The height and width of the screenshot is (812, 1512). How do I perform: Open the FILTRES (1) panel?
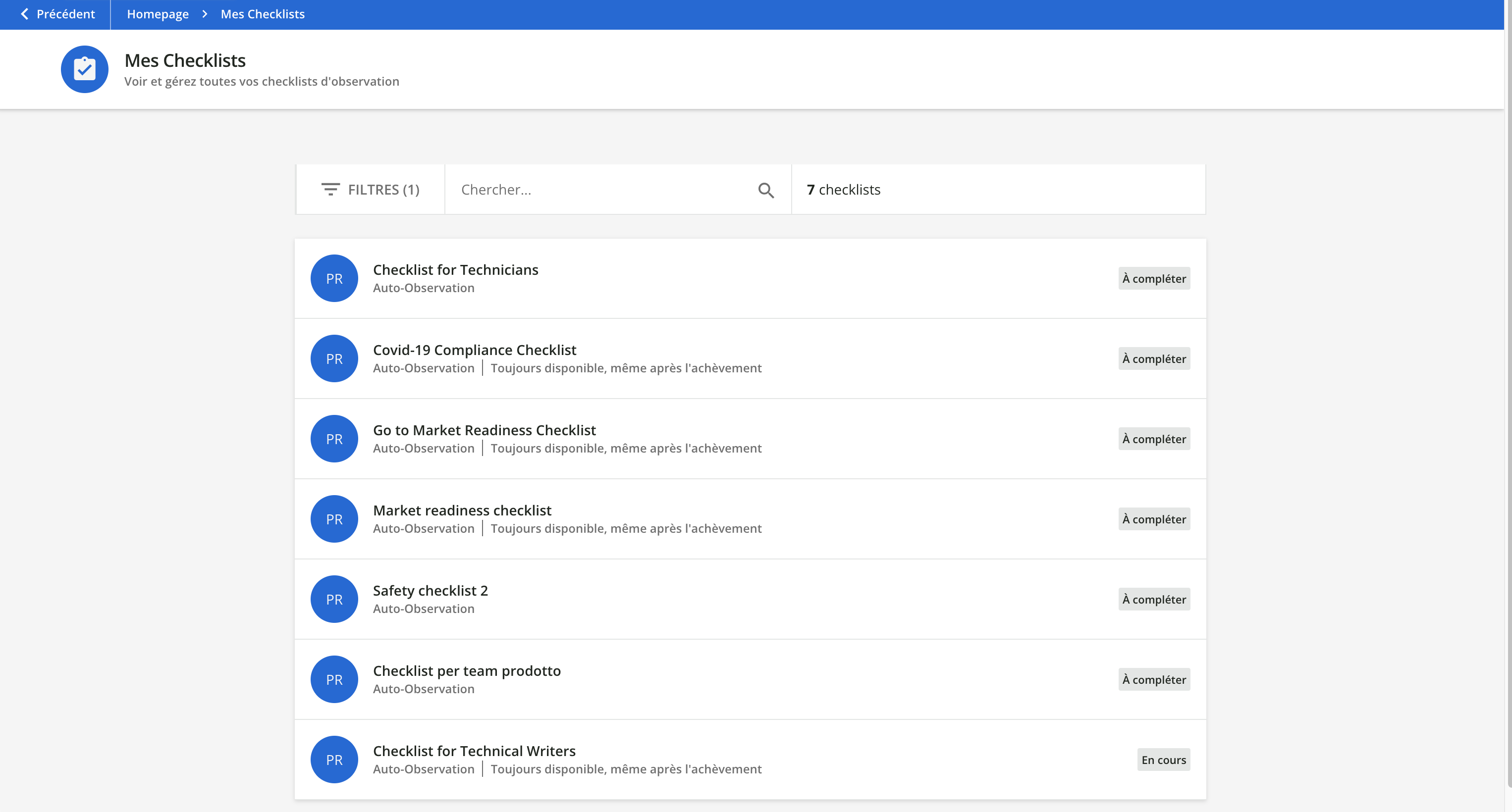point(370,189)
